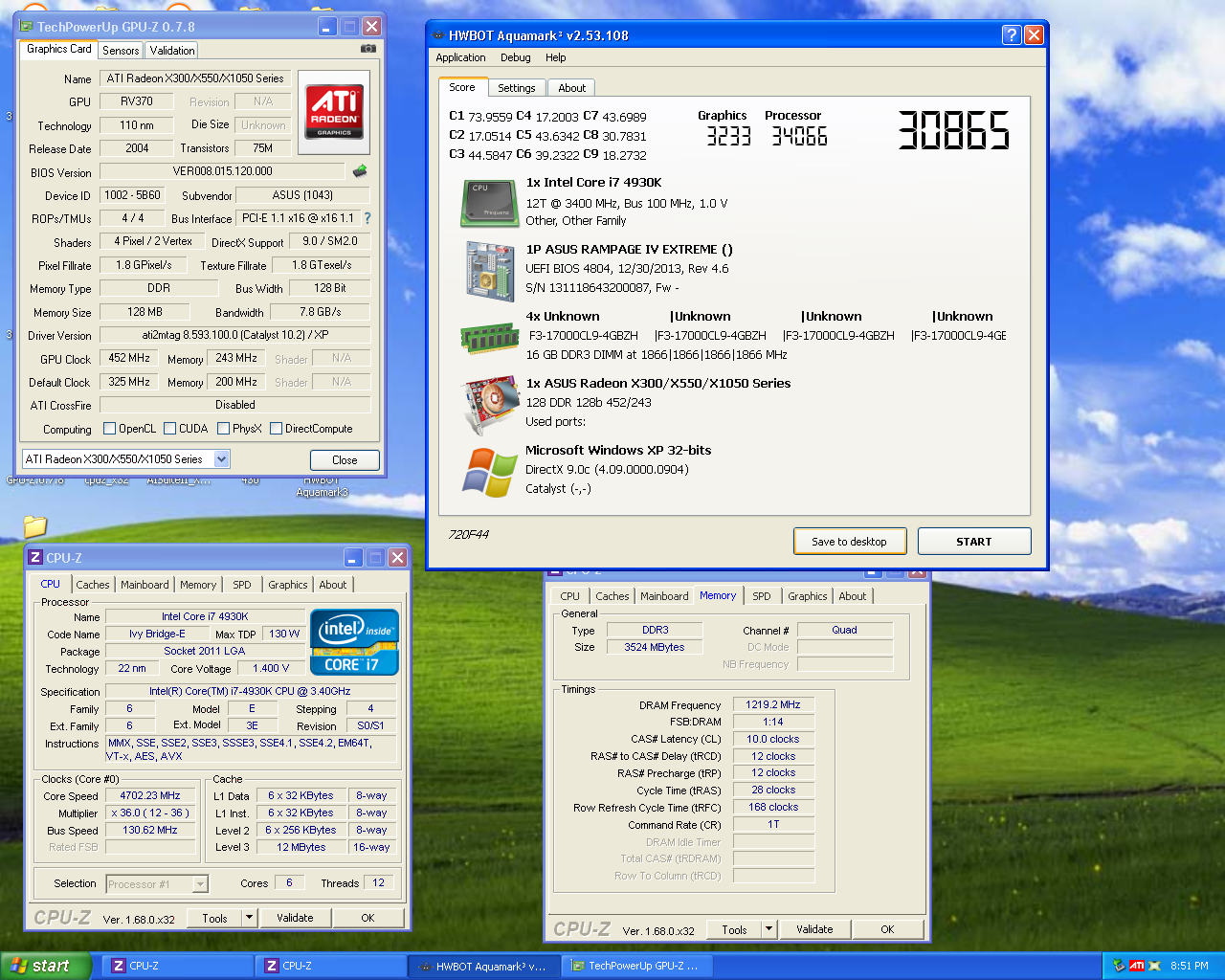Open the About tab in front CPU-Z
The height and width of the screenshot is (980, 1225).
tap(333, 585)
